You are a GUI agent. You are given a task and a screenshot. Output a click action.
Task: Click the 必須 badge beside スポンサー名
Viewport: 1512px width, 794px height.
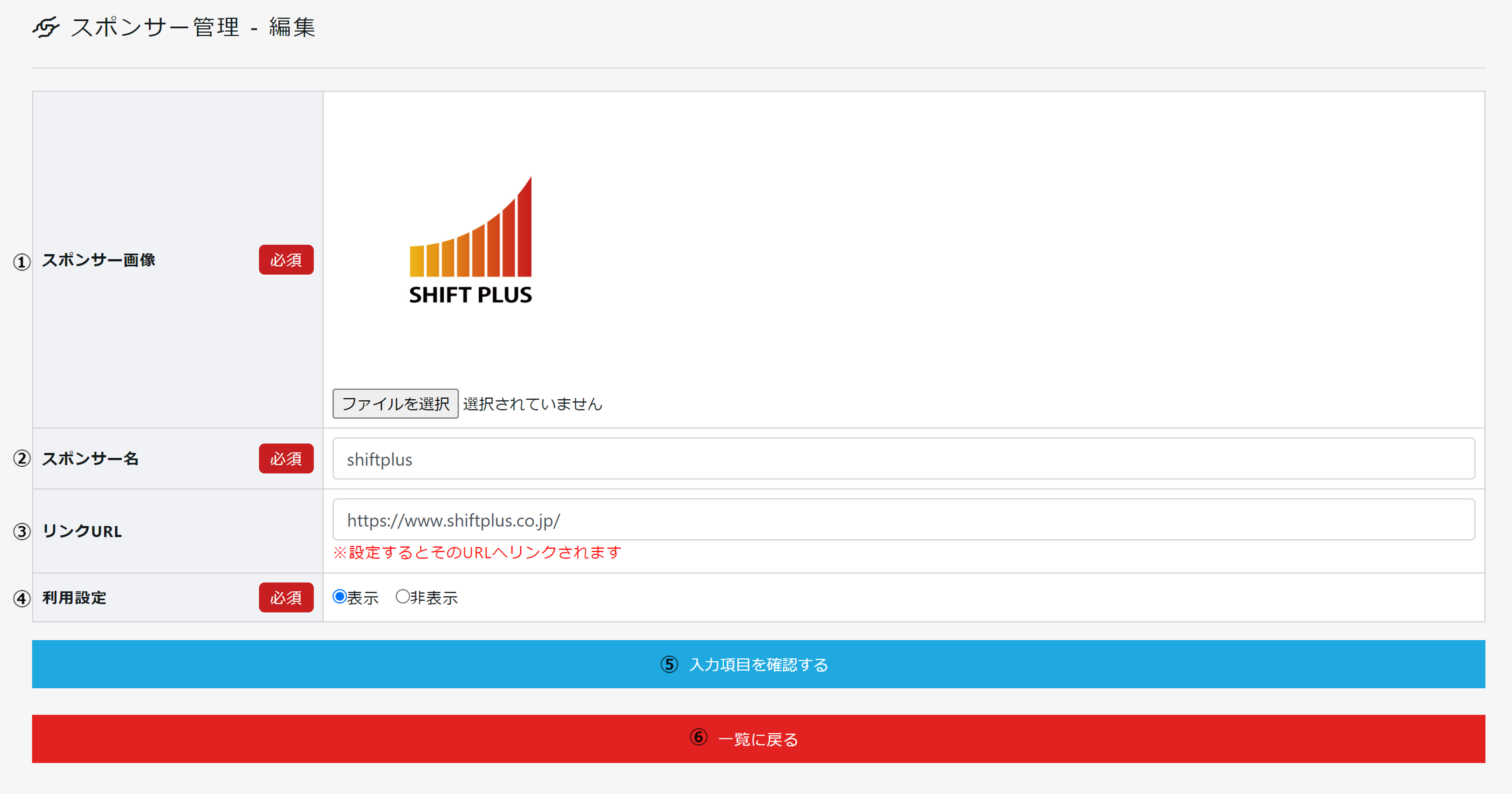pos(286,459)
